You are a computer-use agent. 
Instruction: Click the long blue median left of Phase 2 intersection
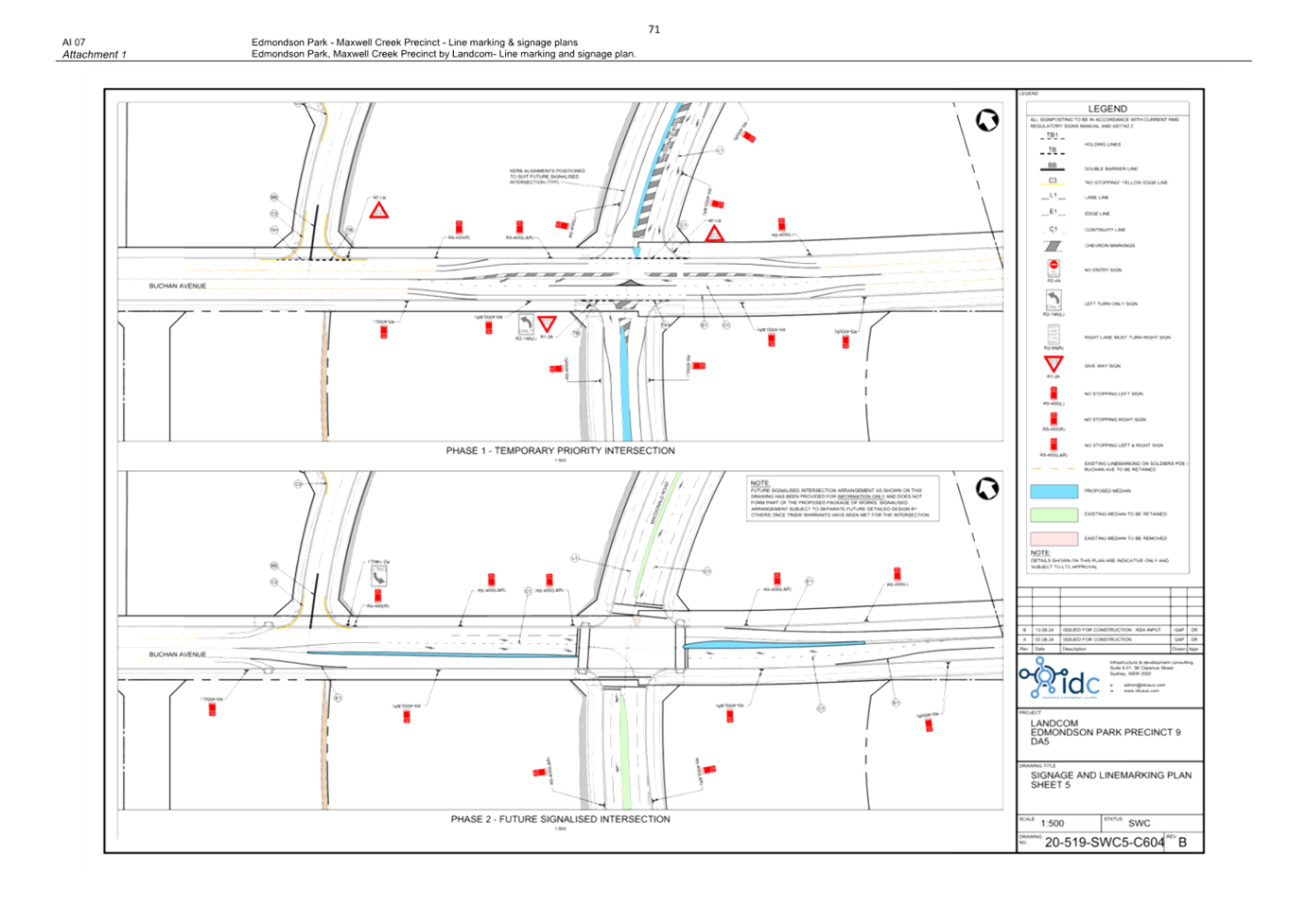click(x=443, y=654)
